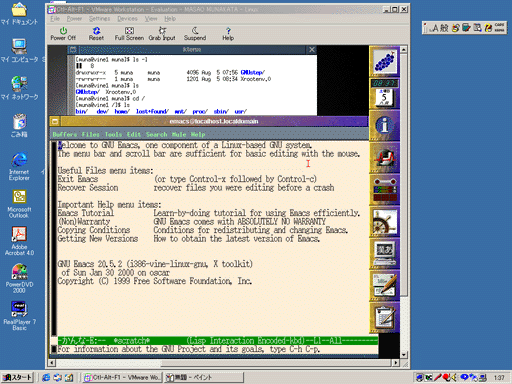Open the VMware Power menu

(x=74, y=19)
